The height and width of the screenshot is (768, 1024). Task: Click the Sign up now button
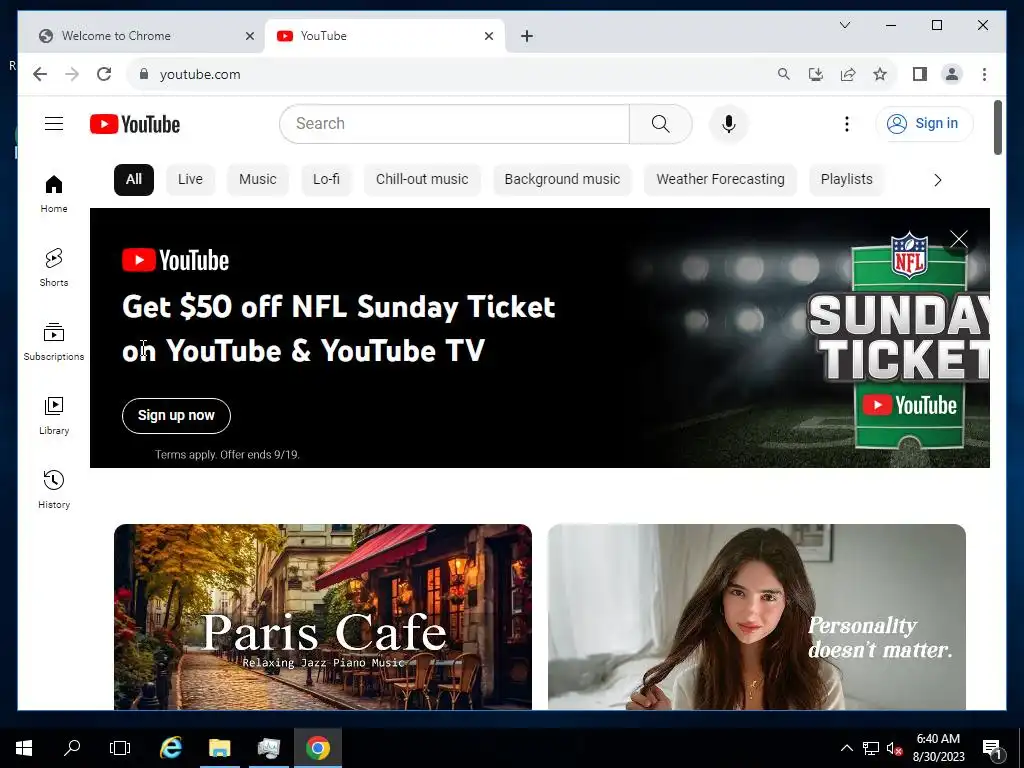click(x=176, y=415)
